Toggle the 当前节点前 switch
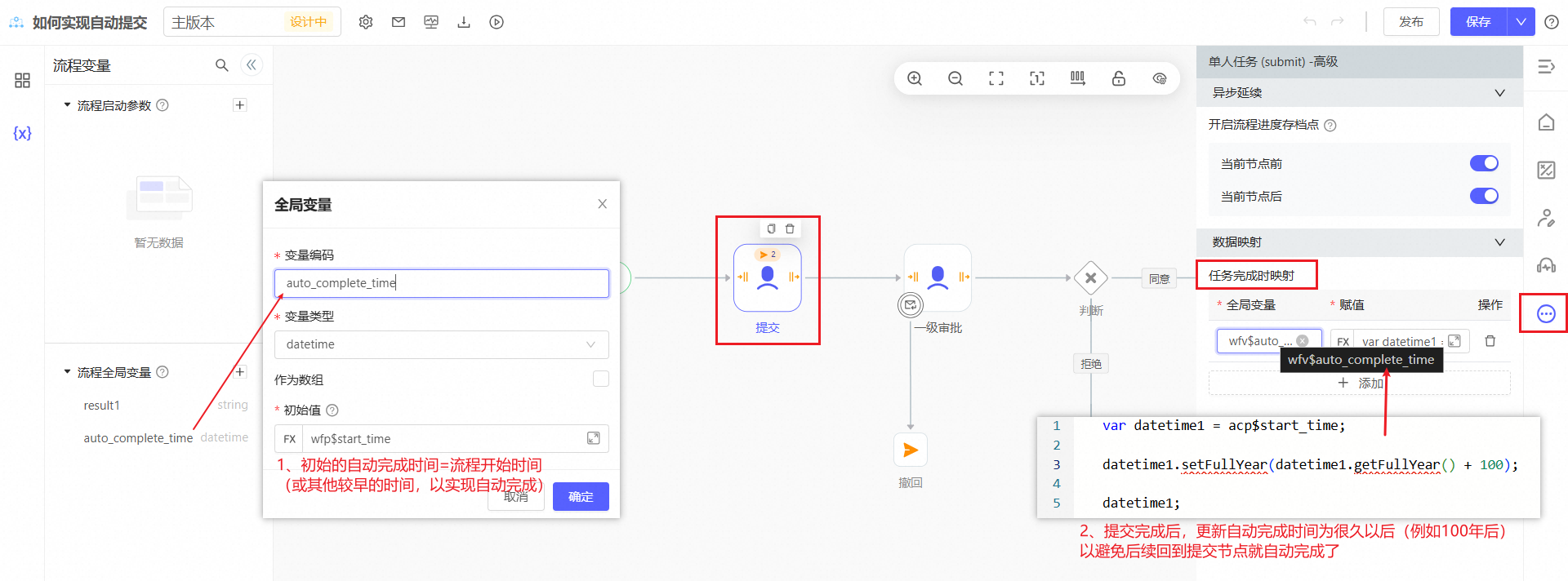The height and width of the screenshot is (581, 1568). [1483, 163]
